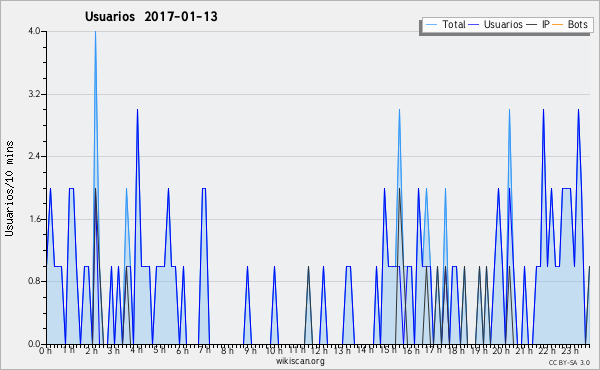Click the x-axis label "23 h"
This screenshot has height=370, width=600.
pyautogui.click(x=569, y=351)
